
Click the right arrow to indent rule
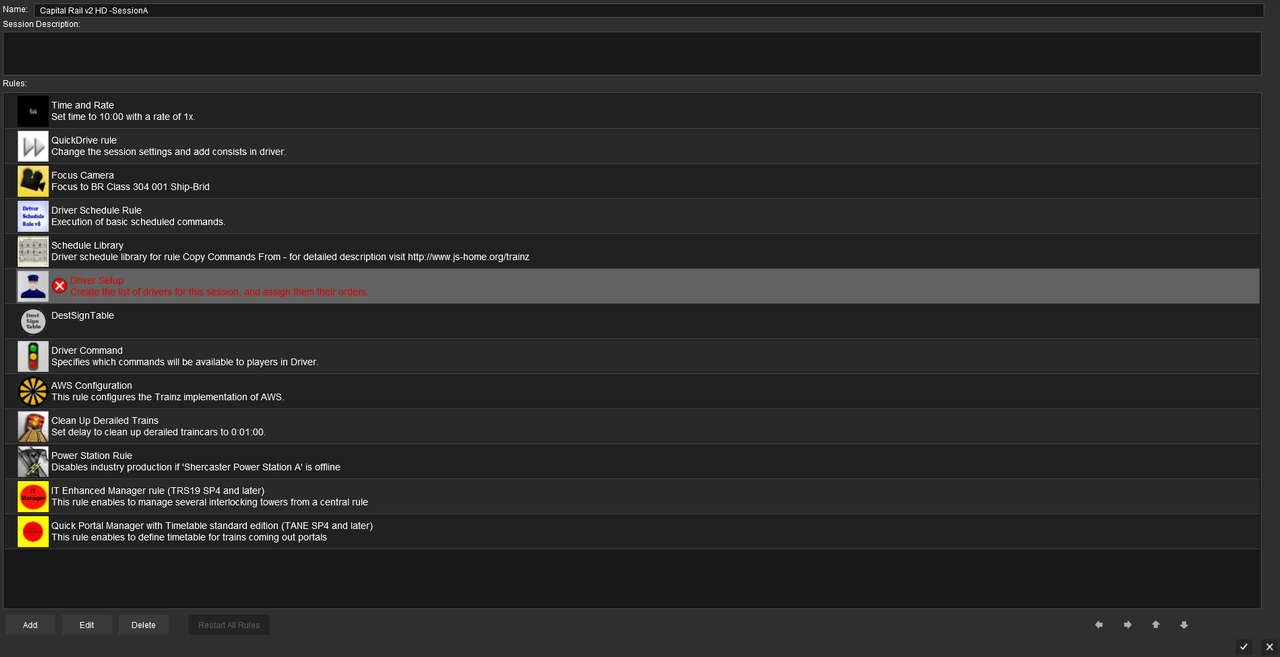tap(1127, 625)
